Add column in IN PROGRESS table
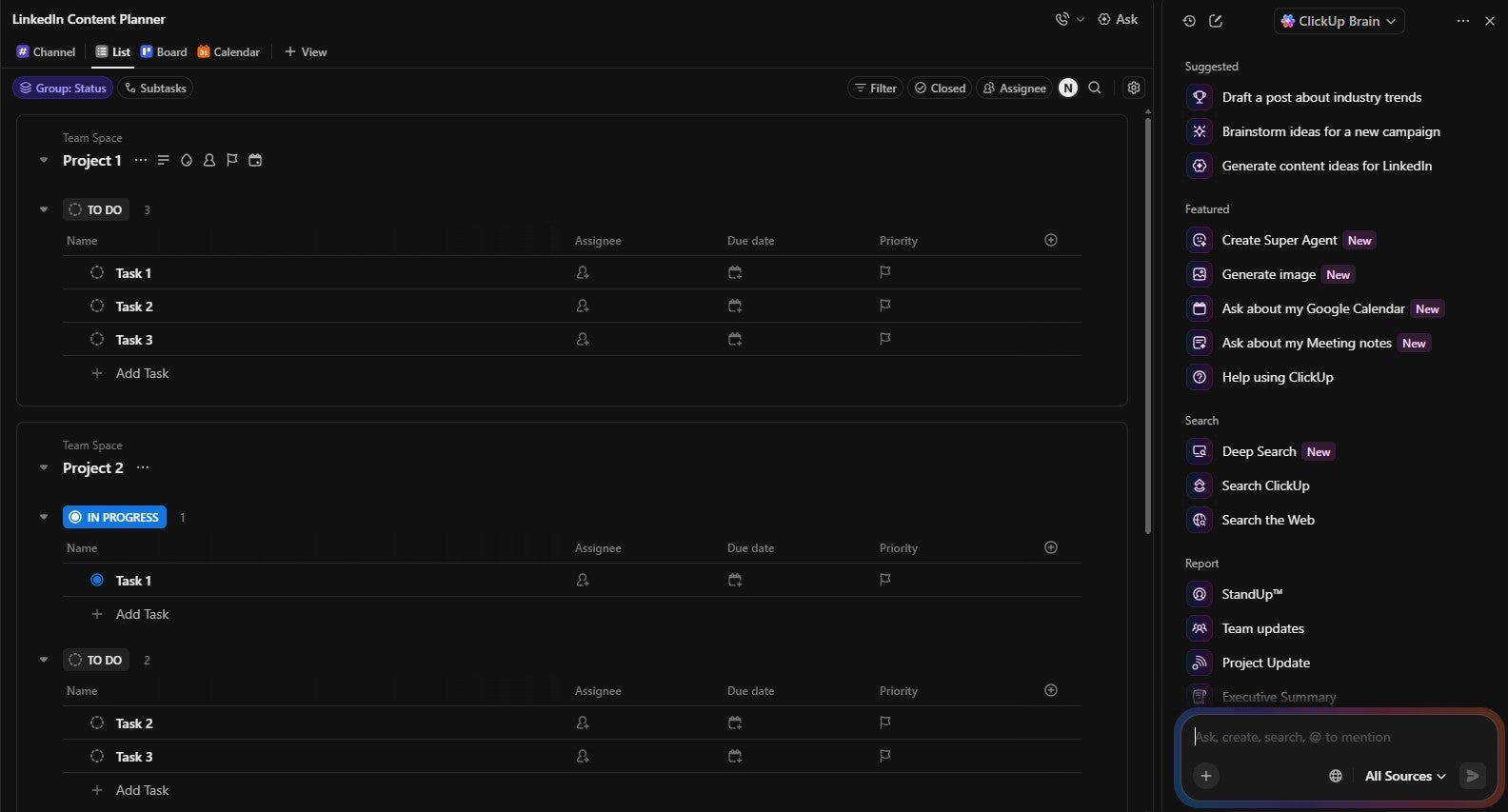 (x=1051, y=547)
